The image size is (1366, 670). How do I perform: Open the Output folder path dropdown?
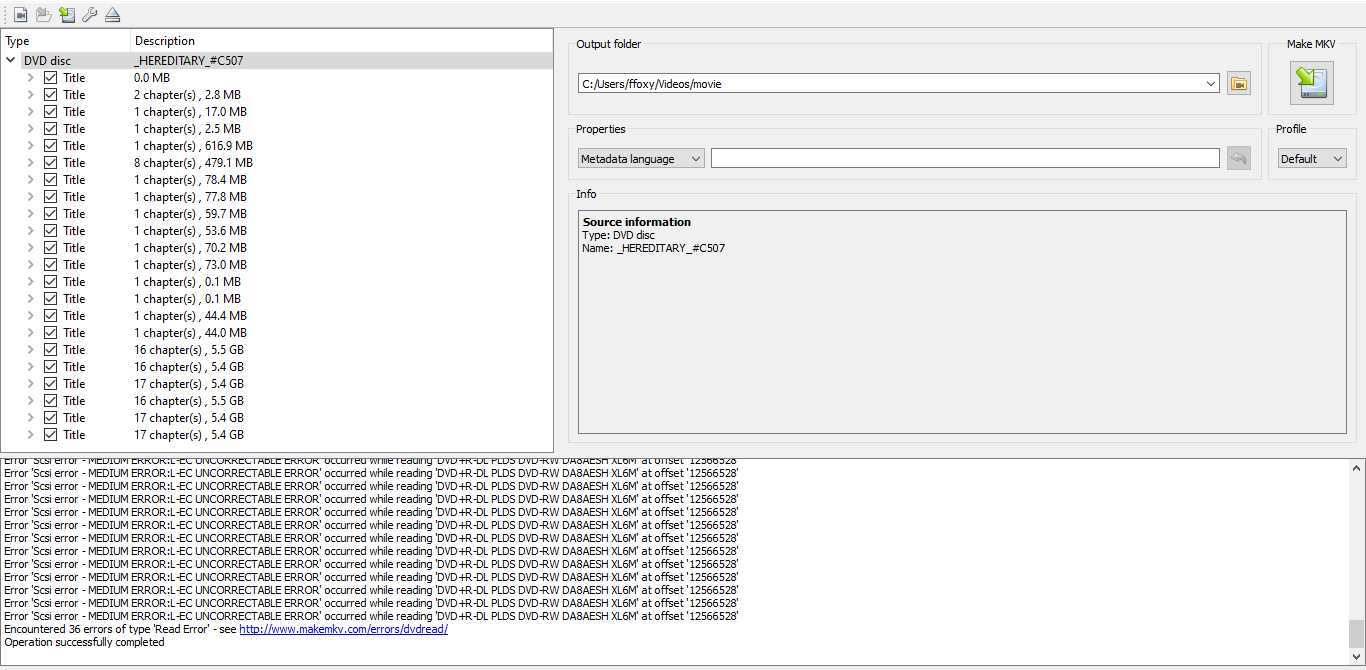pos(1211,84)
